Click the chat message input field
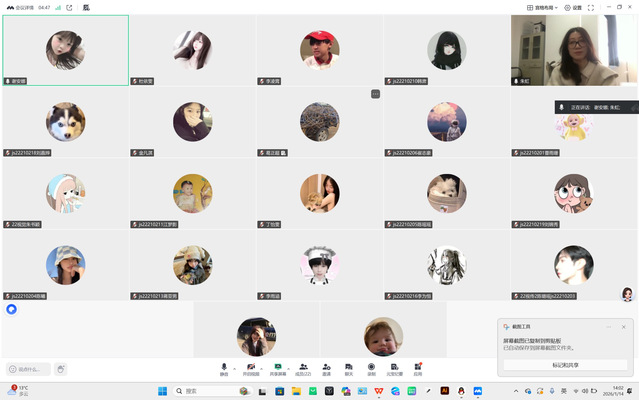This screenshot has width=639, height=400. 30,369
